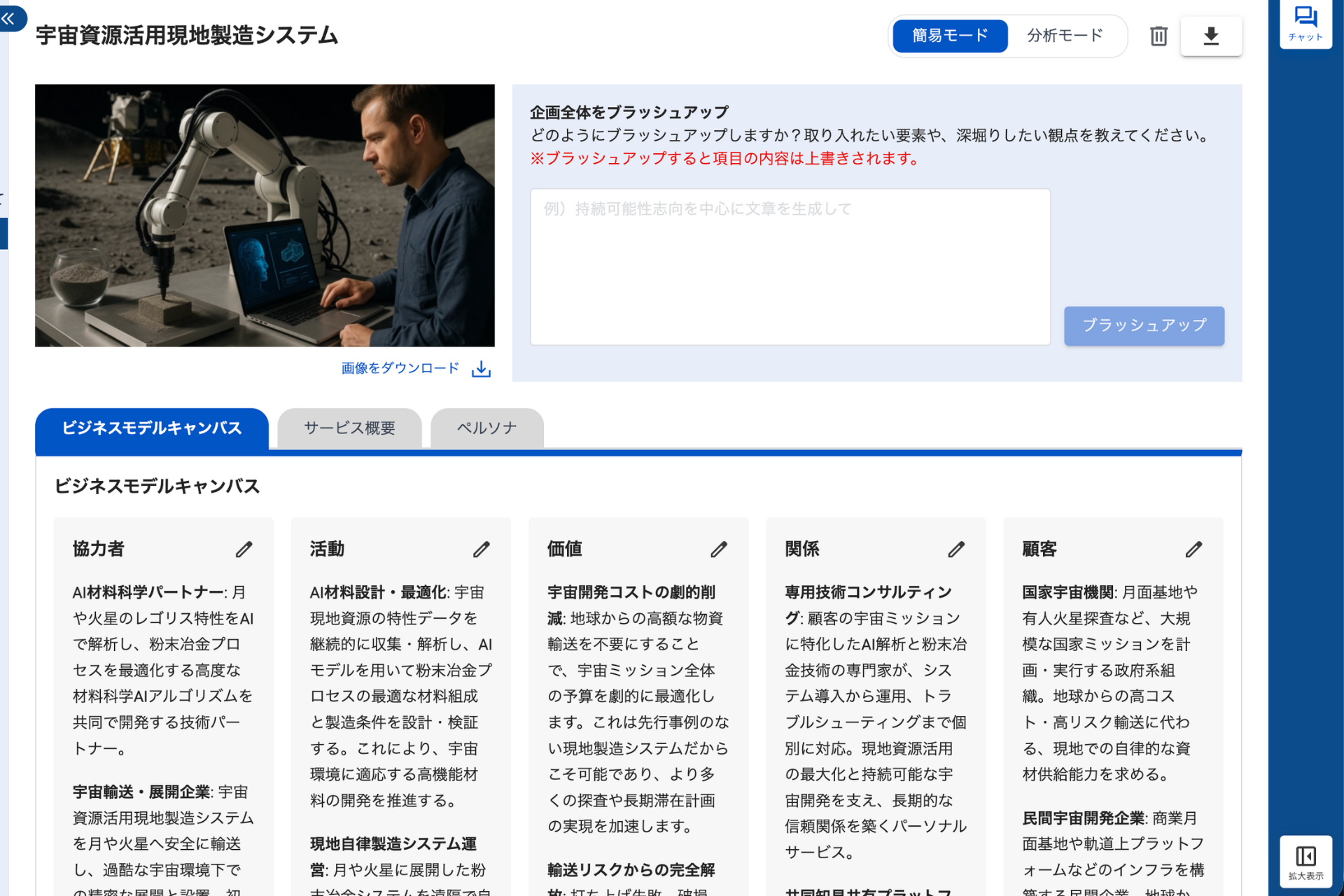This screenshot has height=896, width=1344.
Task: Click the download arrow beside image link
Action: (x=481, y=369)
